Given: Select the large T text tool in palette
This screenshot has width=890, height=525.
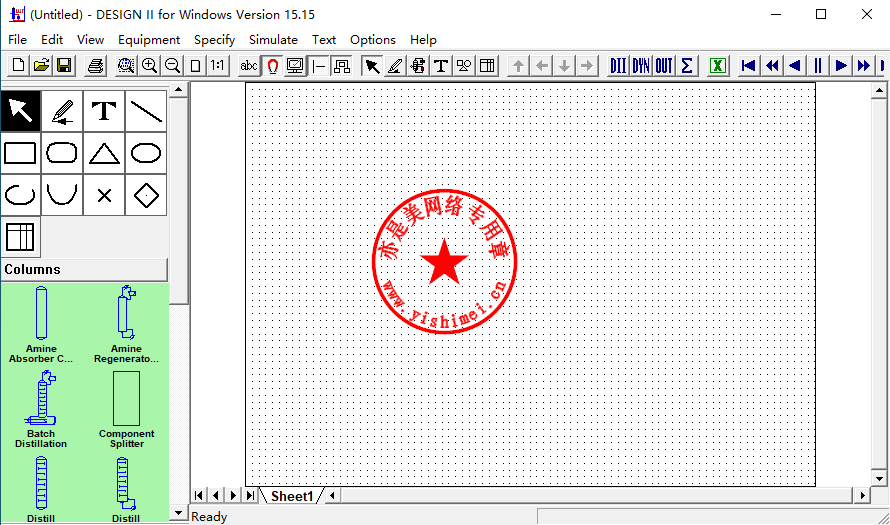Looking at the screenshot, I should pos(104,111).
